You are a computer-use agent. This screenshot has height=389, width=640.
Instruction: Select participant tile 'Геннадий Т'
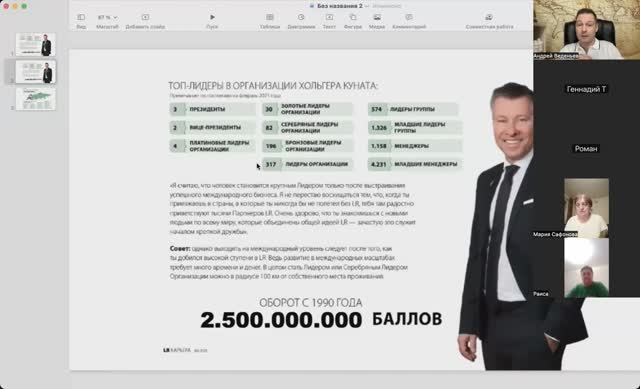pyautogui.click(x=586, y=89)
